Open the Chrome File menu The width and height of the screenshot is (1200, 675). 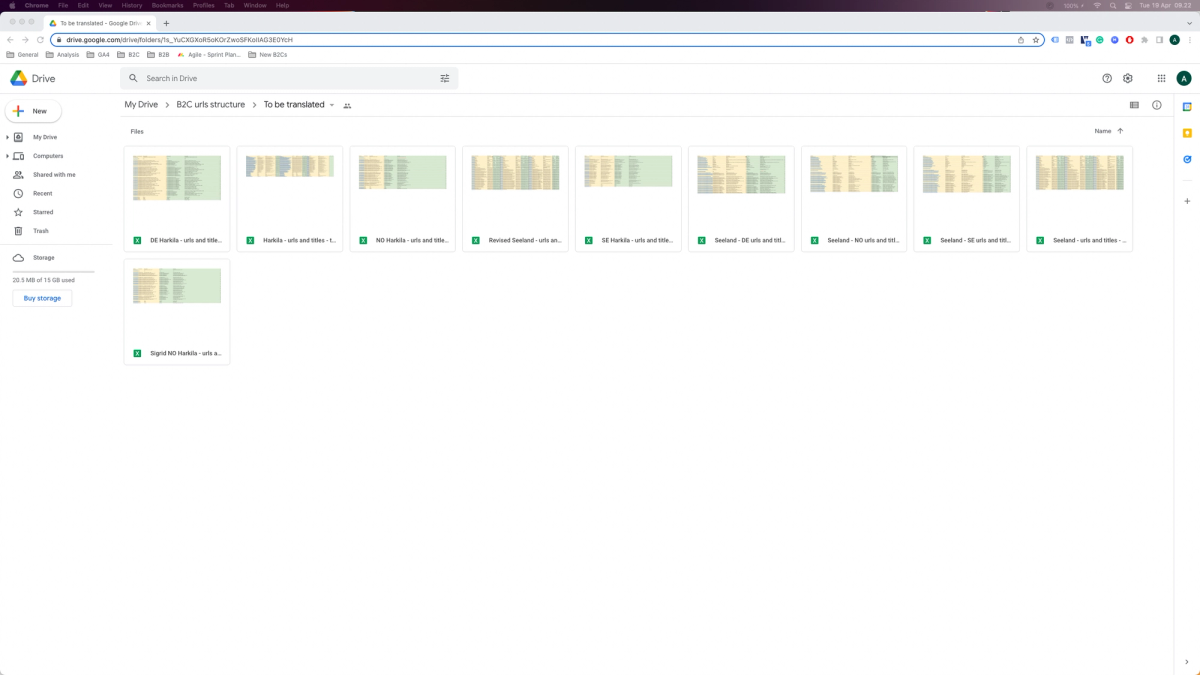click(x=63, y=5)
